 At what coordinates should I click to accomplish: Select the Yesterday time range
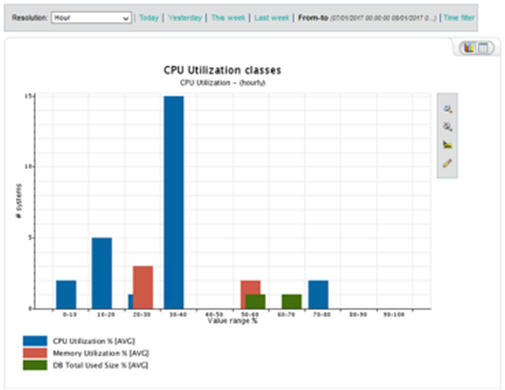tap(185, 18)
